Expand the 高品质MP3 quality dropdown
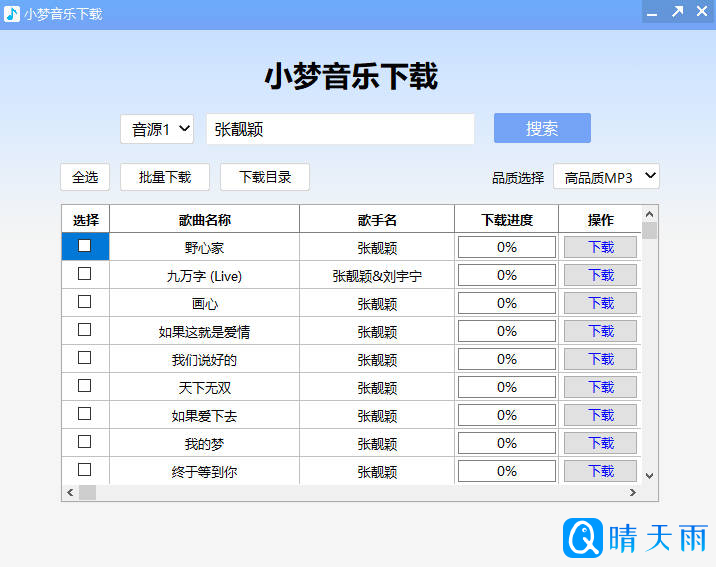 (x=606, y=177)
